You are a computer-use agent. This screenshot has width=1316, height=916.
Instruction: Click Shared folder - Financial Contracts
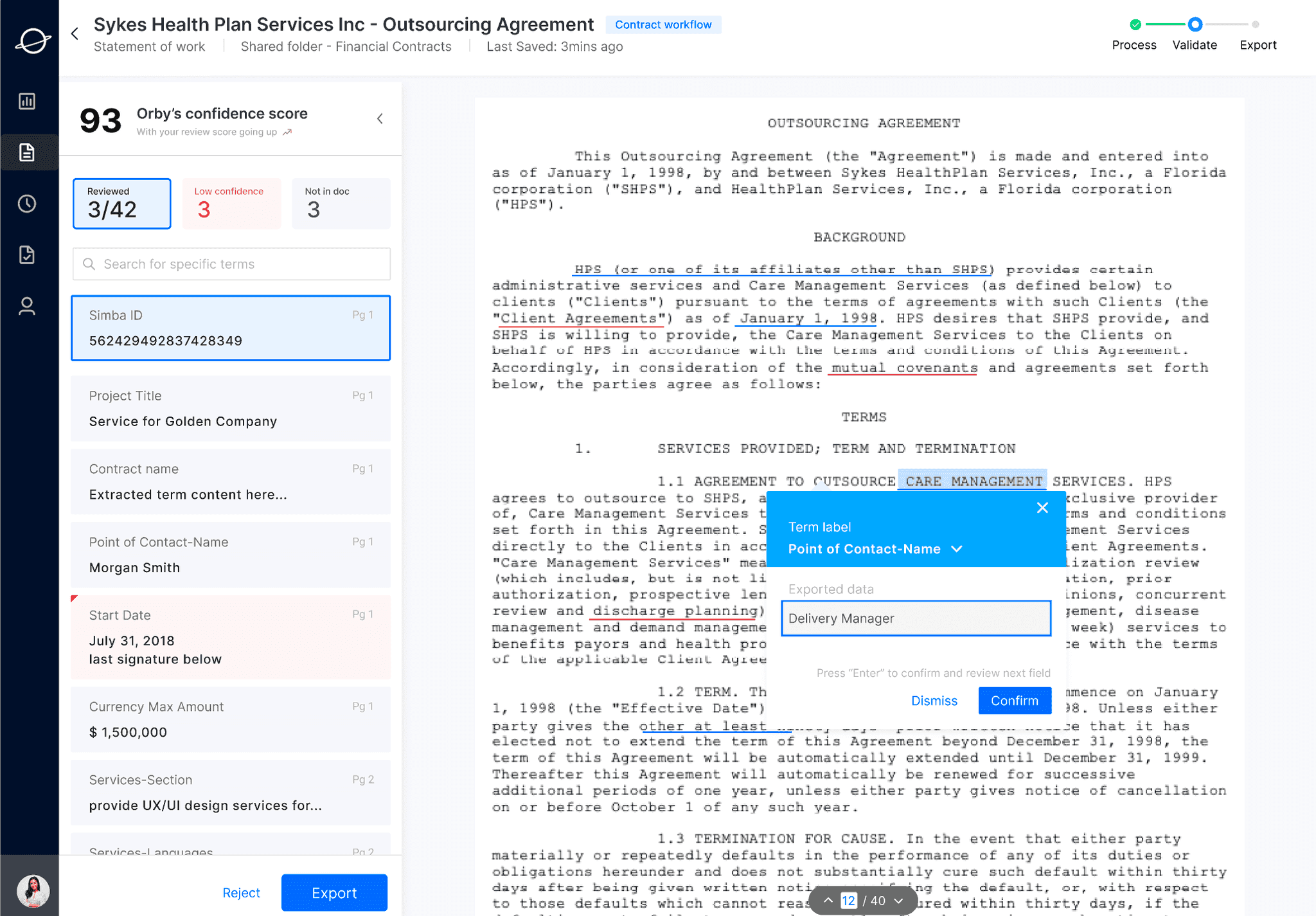click(346, 46)
